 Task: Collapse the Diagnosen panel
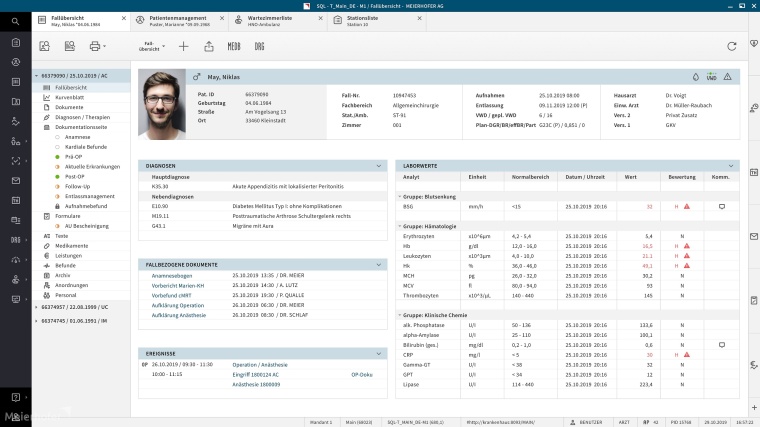click(379, 165)
